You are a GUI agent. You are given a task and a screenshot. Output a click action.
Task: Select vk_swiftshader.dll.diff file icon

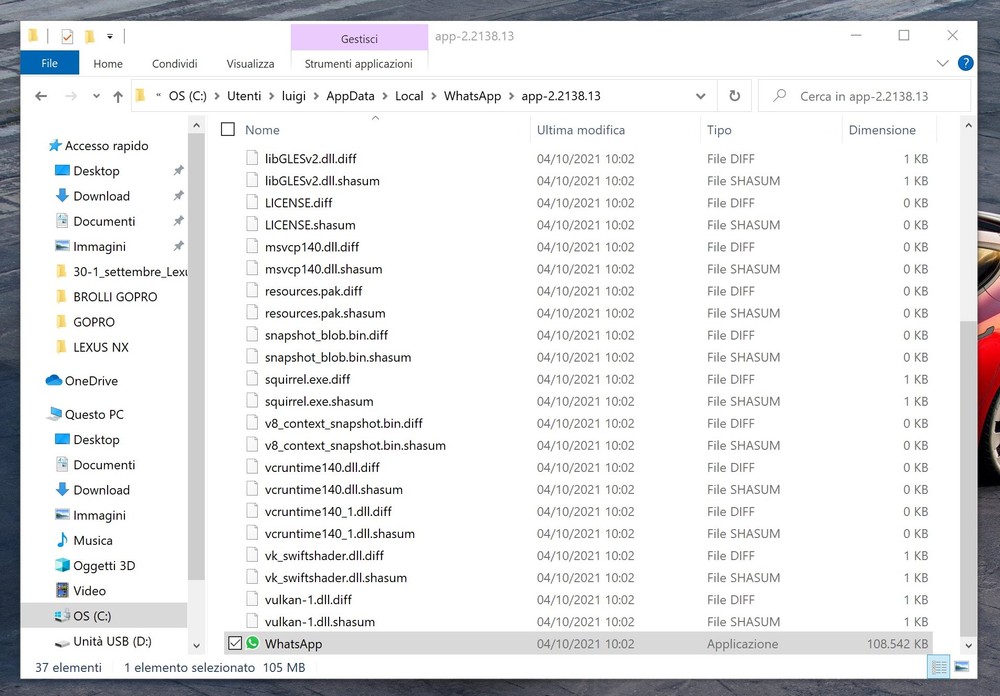point(253,556)
